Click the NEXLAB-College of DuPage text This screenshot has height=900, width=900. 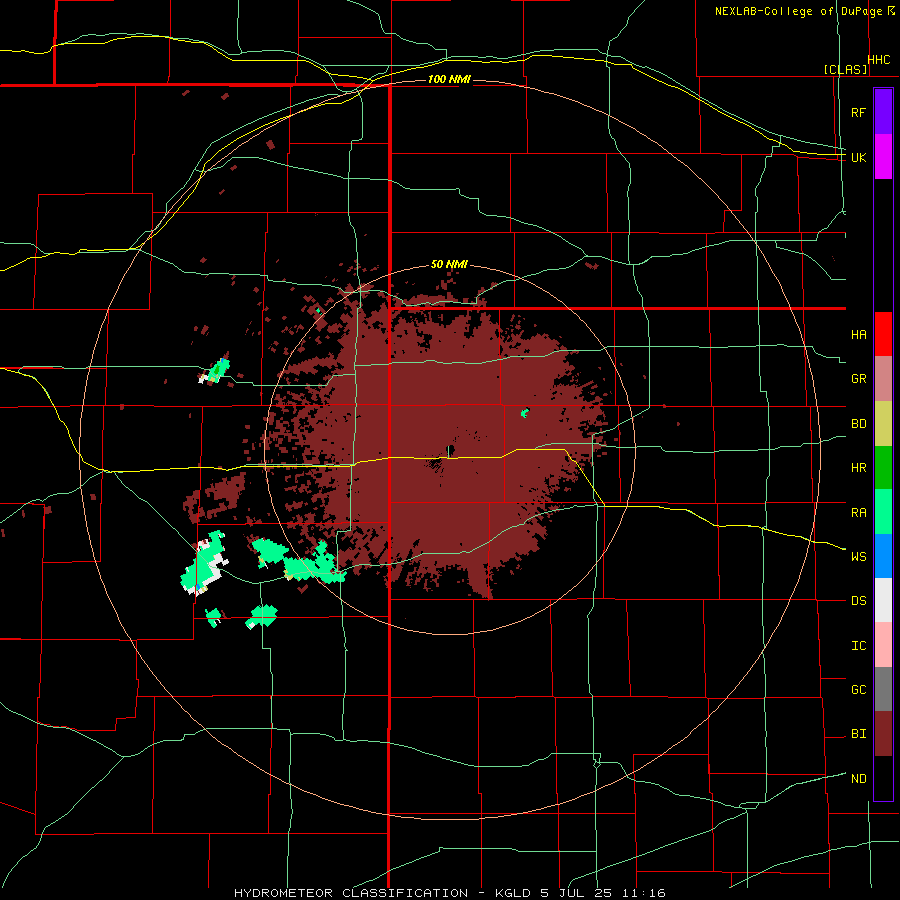click(800, 11)
